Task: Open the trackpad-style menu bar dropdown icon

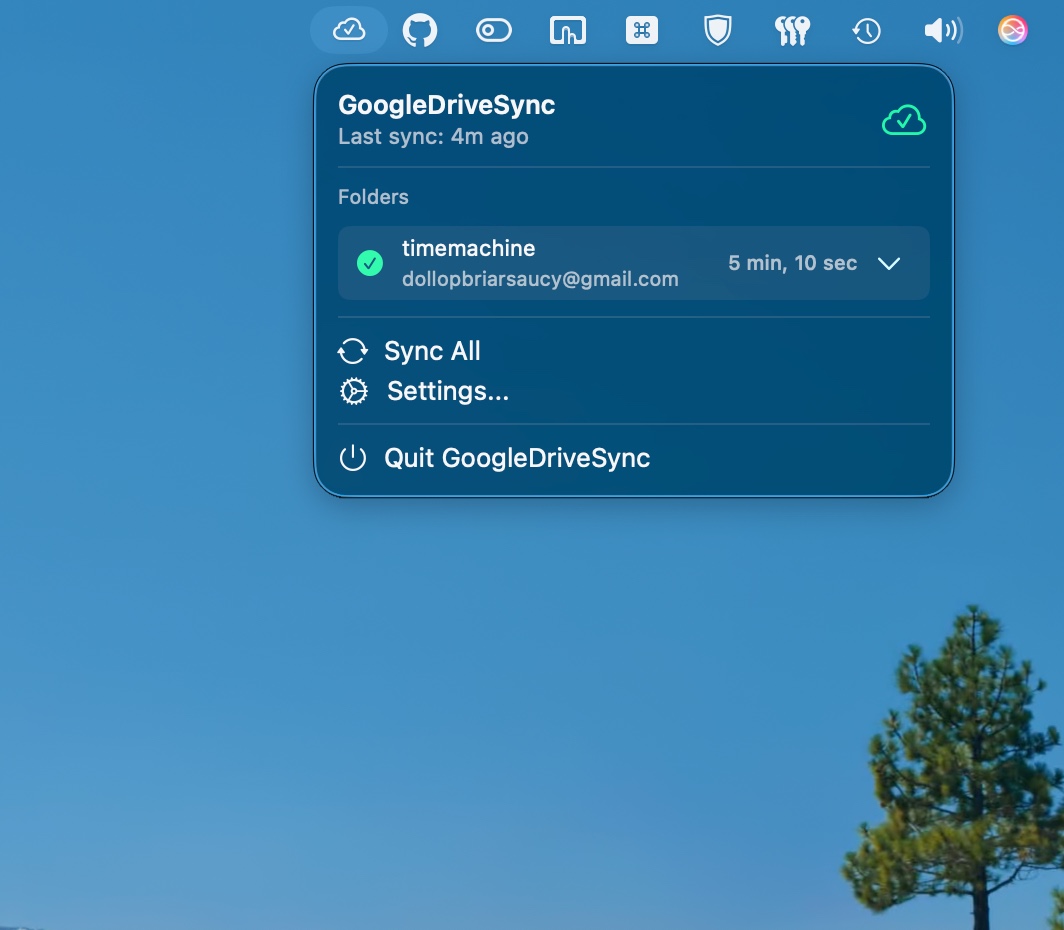Action: tap(567, 30)
